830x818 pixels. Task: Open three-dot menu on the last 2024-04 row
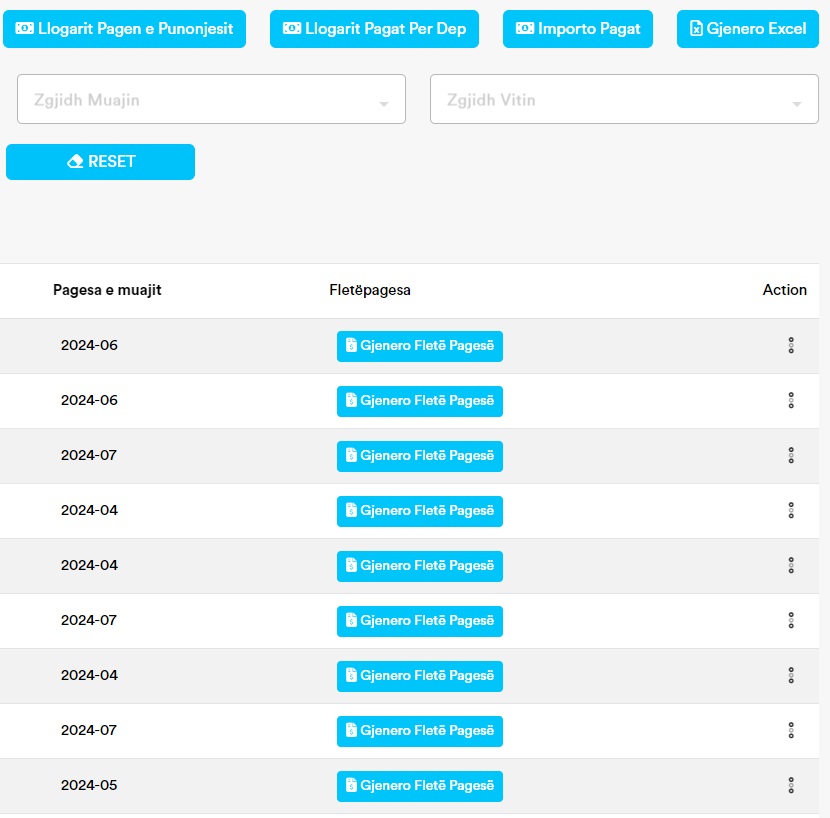[x=790, y=675]
